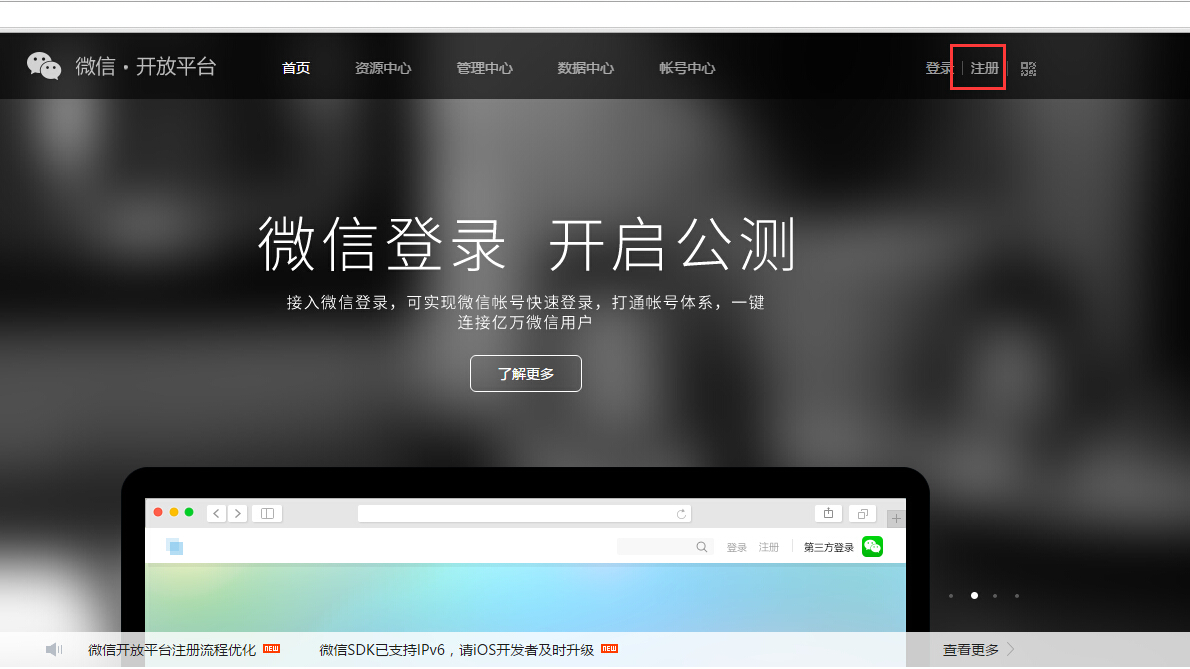Viewport: 1190px width, 669px height.
Task: Select the second active carousel dot
Action: 974,595
